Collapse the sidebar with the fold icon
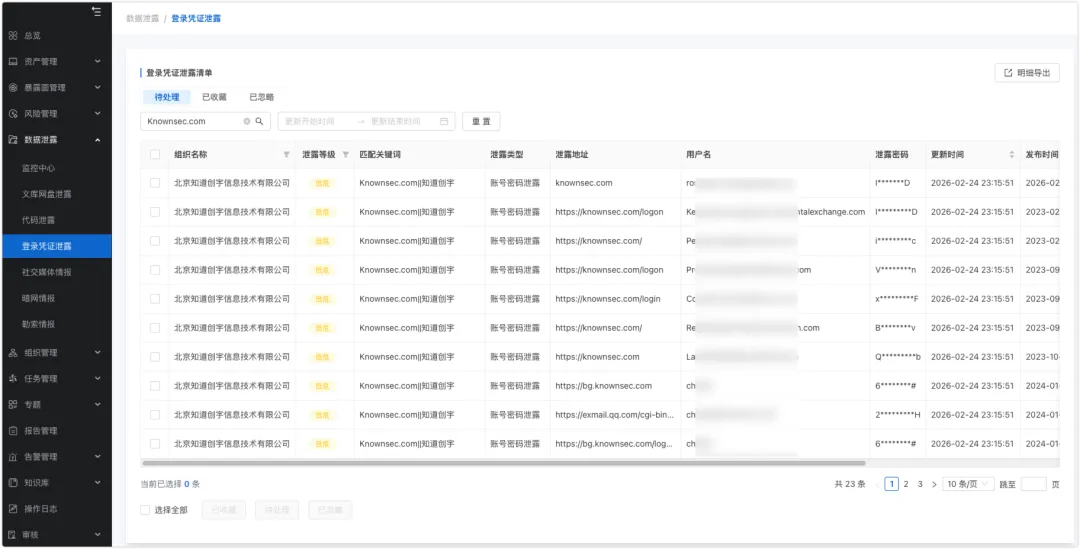The width and height of the screenshot is (1080, 549). point(96,12)
